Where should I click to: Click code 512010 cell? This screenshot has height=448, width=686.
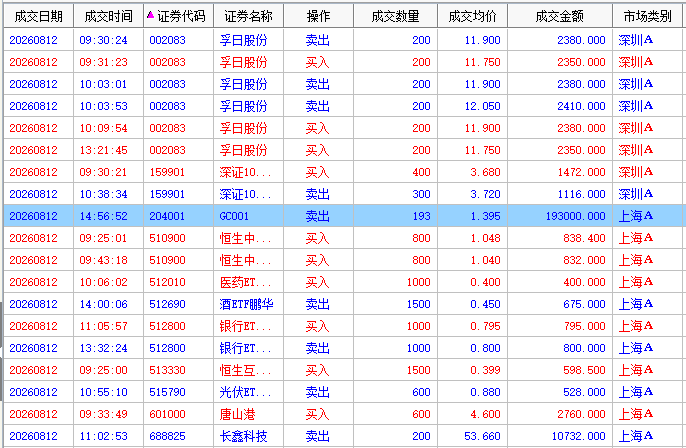(167, 282)
